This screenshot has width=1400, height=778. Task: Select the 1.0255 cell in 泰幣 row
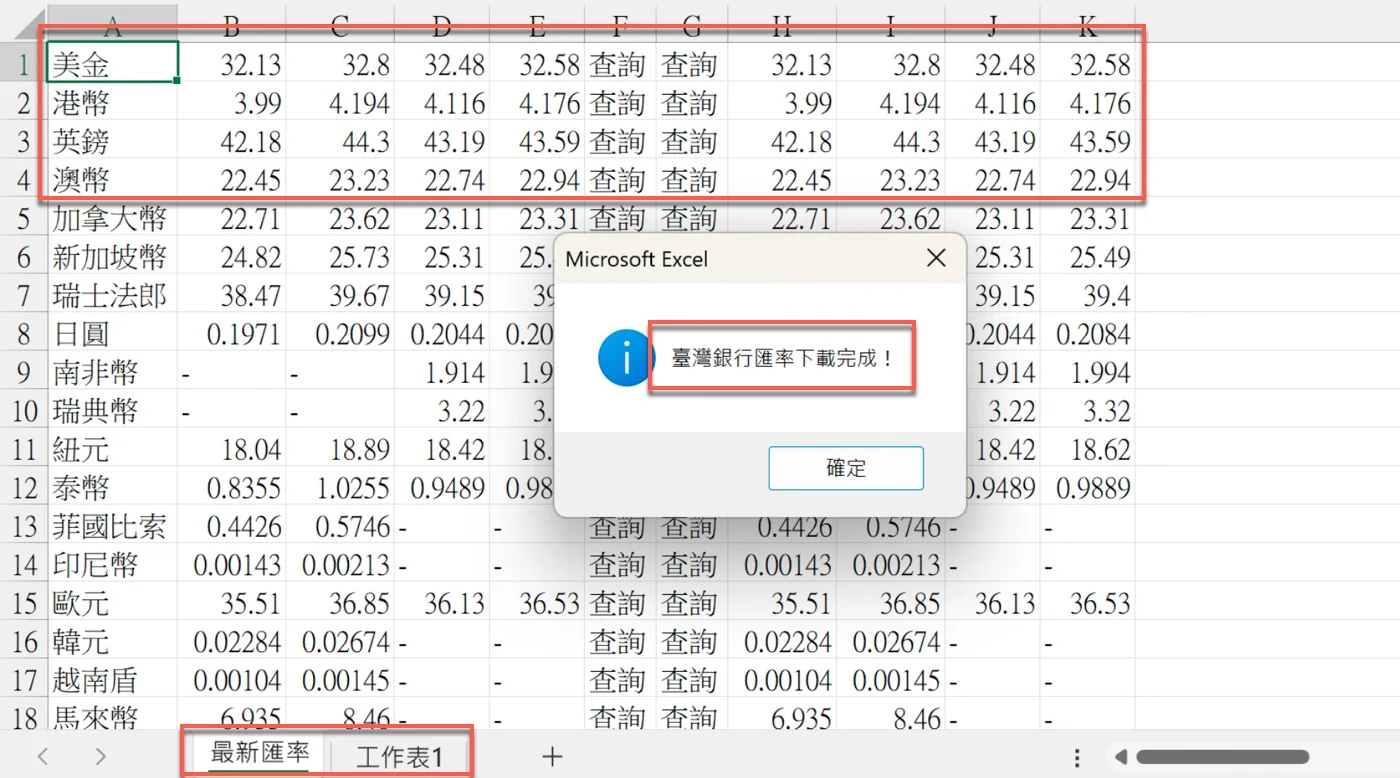(340, 488)
